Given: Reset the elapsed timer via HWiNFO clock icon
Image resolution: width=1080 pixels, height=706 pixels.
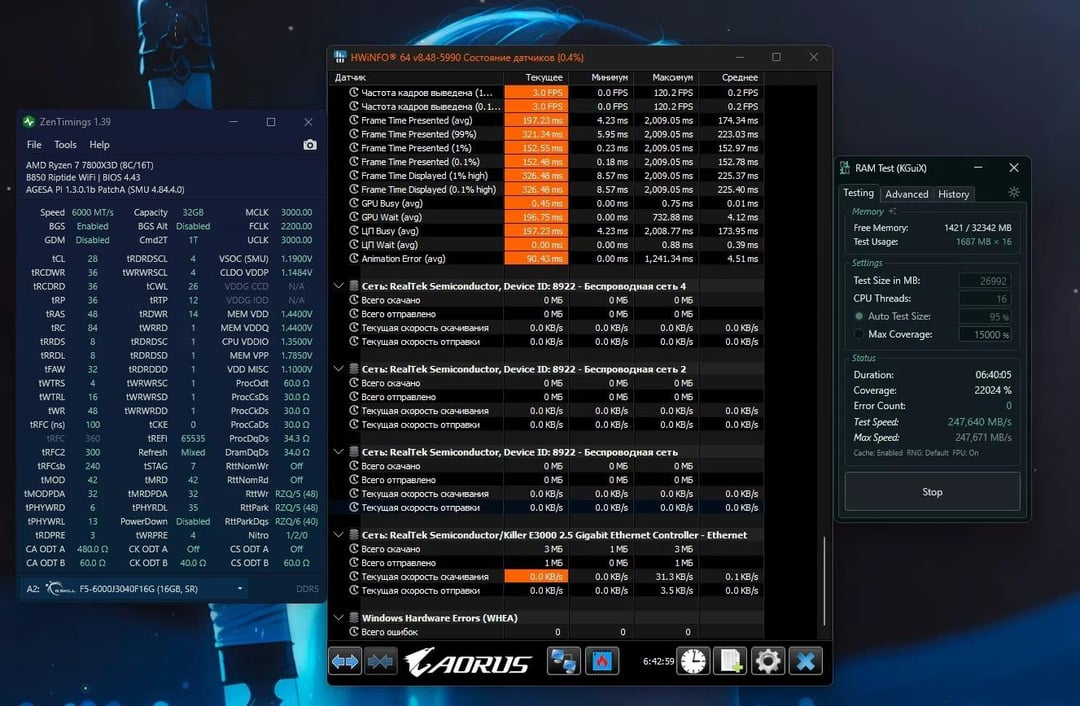Looking at the screenshot, I should pos(693,661).
